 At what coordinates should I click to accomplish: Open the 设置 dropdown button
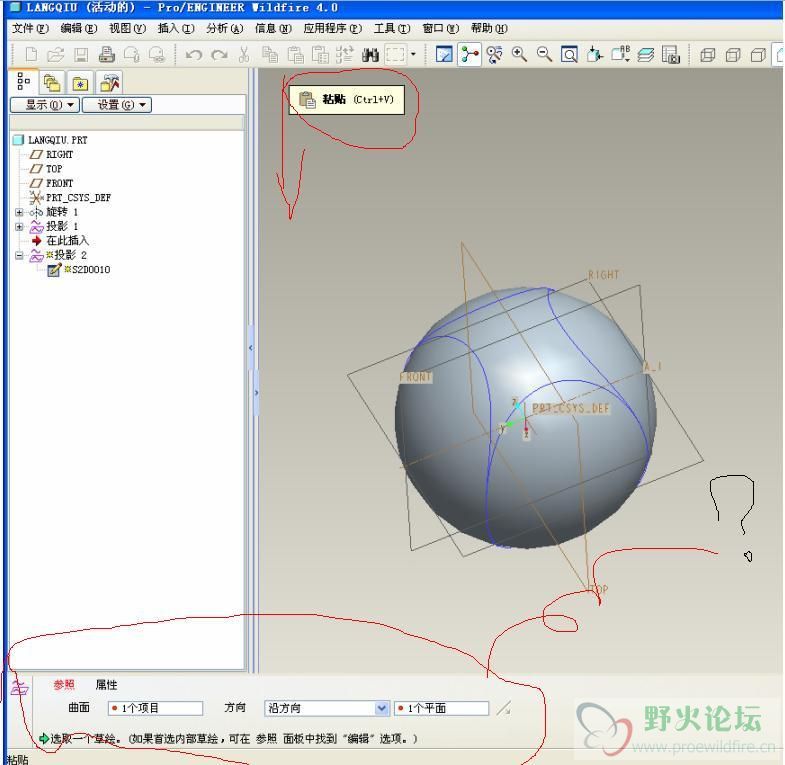coord(117,105)
